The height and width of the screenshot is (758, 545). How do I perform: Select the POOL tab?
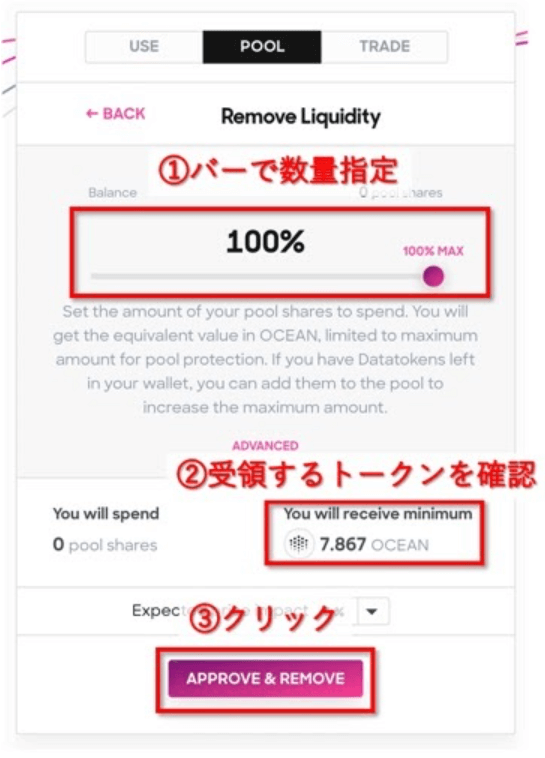coord(262,46)
